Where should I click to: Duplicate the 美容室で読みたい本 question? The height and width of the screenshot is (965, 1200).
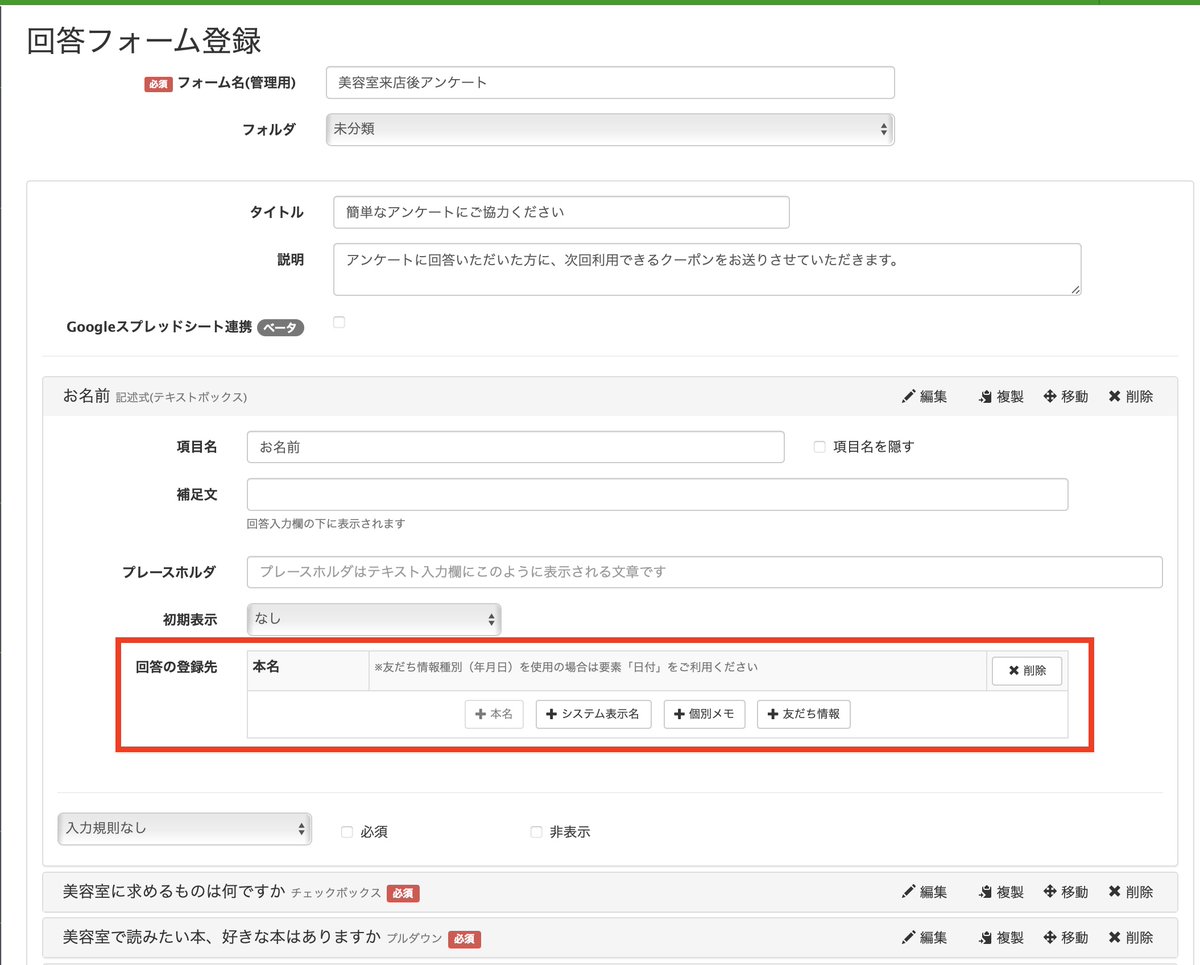click(x=1001, y=938)
